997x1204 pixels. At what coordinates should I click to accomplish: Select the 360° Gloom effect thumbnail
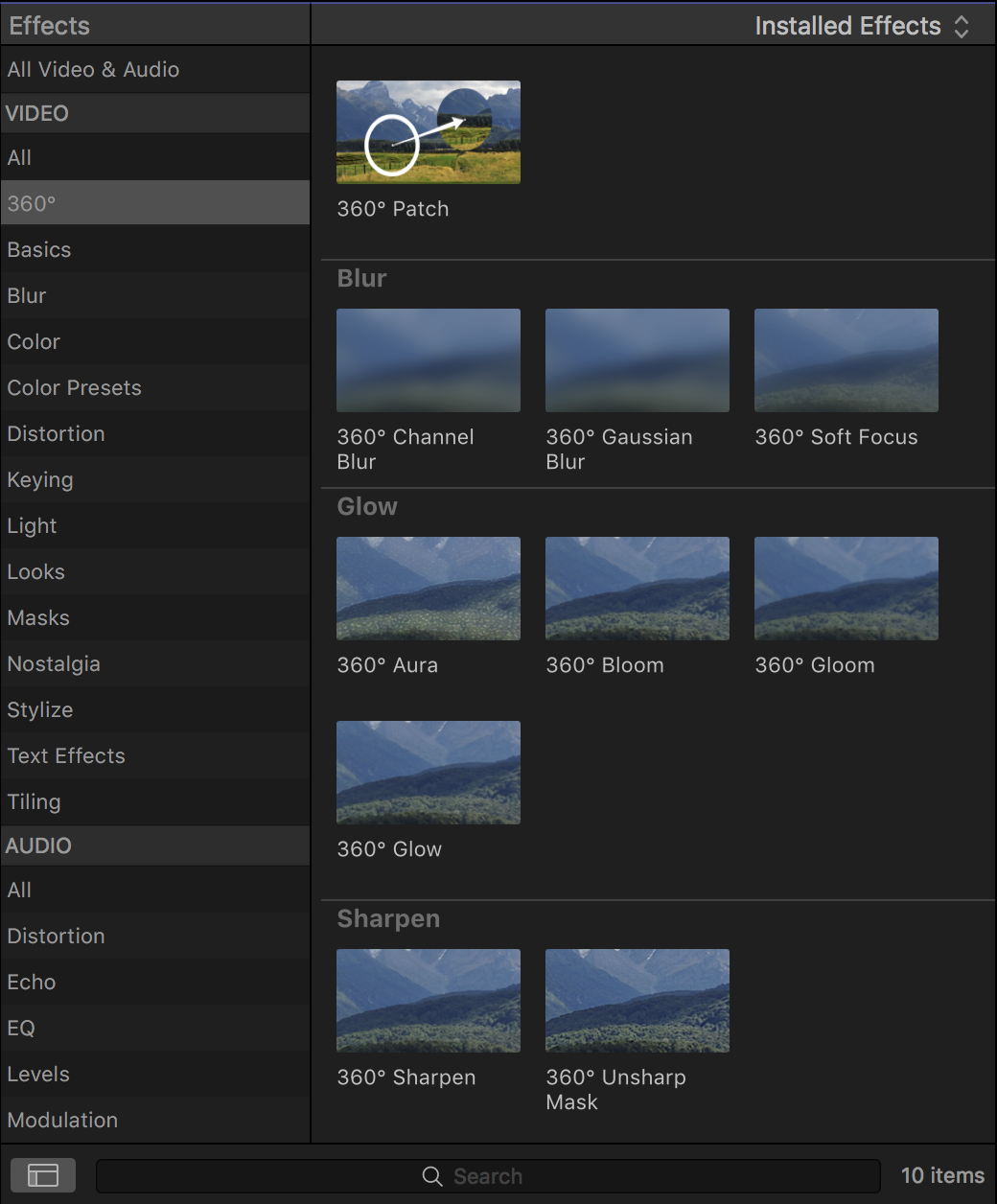(x=846, y=589)
